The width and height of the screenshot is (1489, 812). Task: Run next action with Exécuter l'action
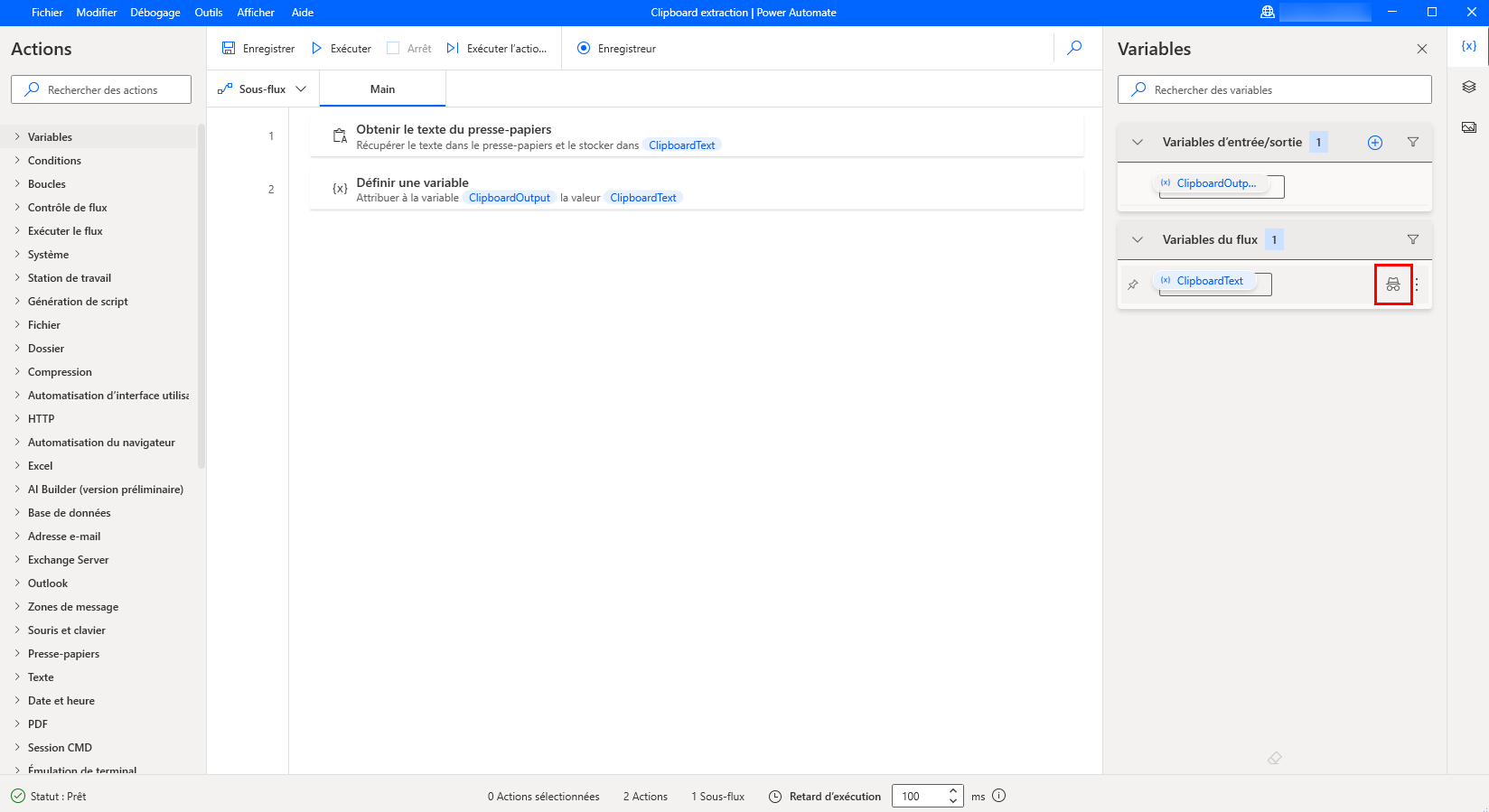(x=497, y=49)
